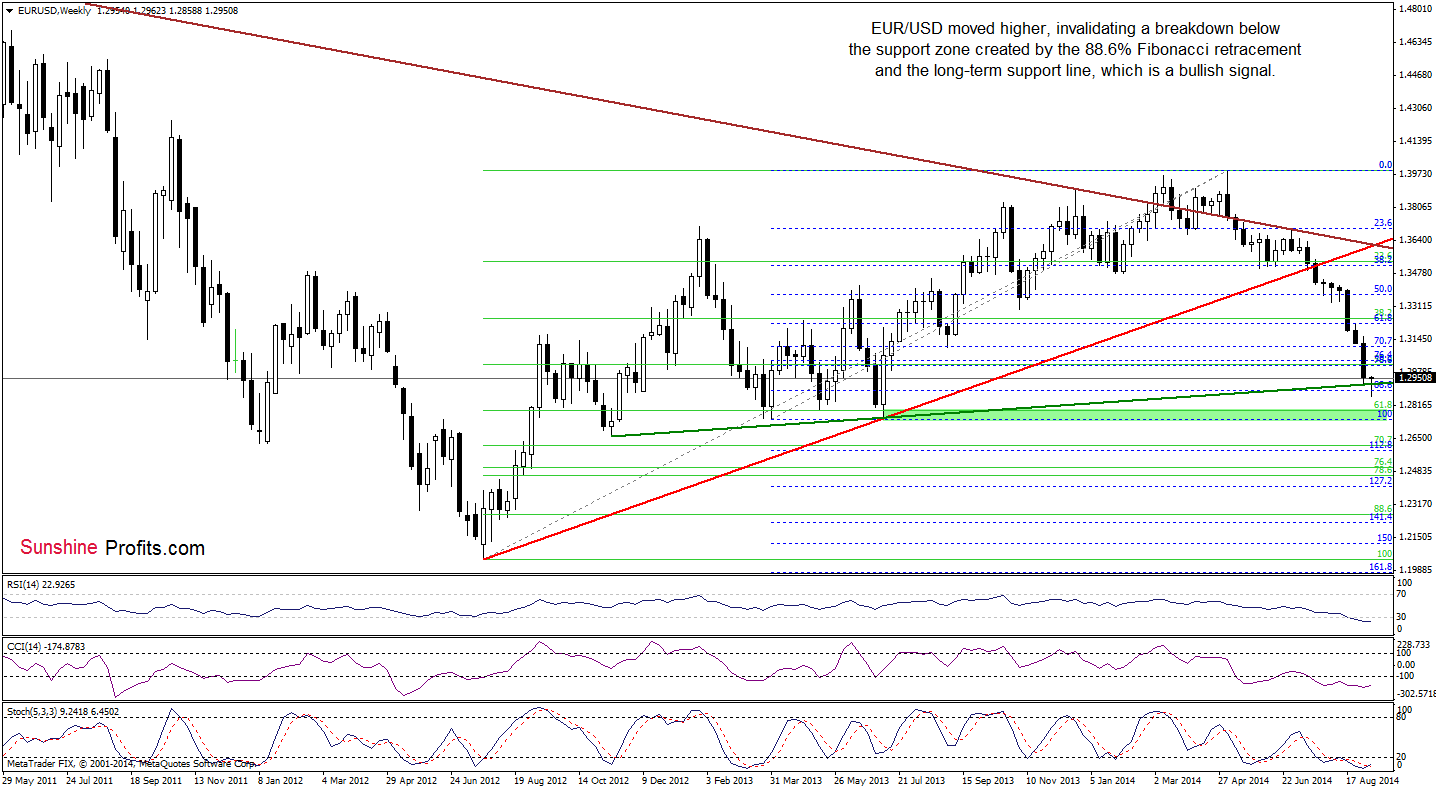Click the 1.31450 price axis label
This screenshot has width=1436, height=789.
[x=1418, y=339]
